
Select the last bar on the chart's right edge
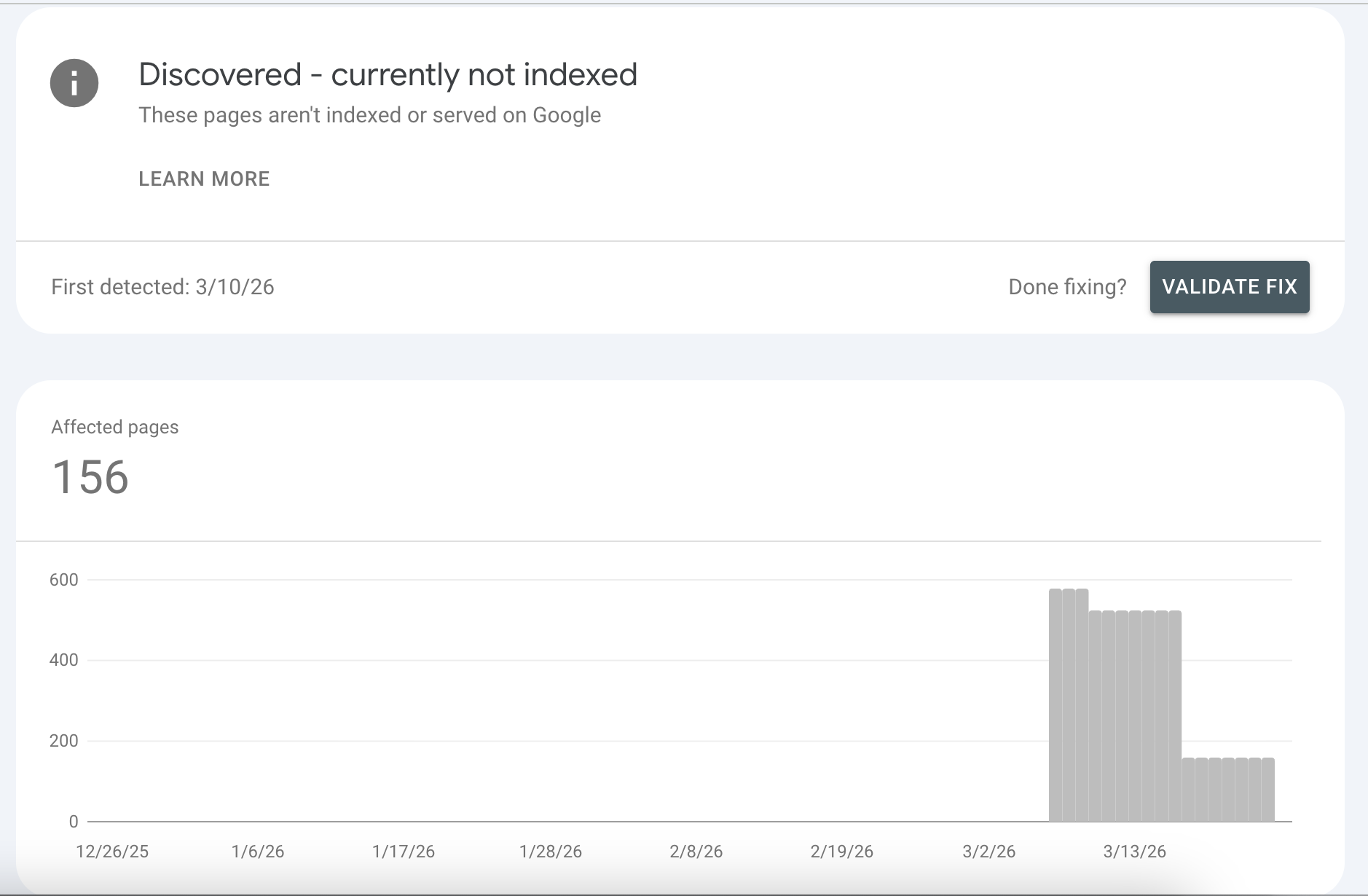click(x=1270, y=794)
